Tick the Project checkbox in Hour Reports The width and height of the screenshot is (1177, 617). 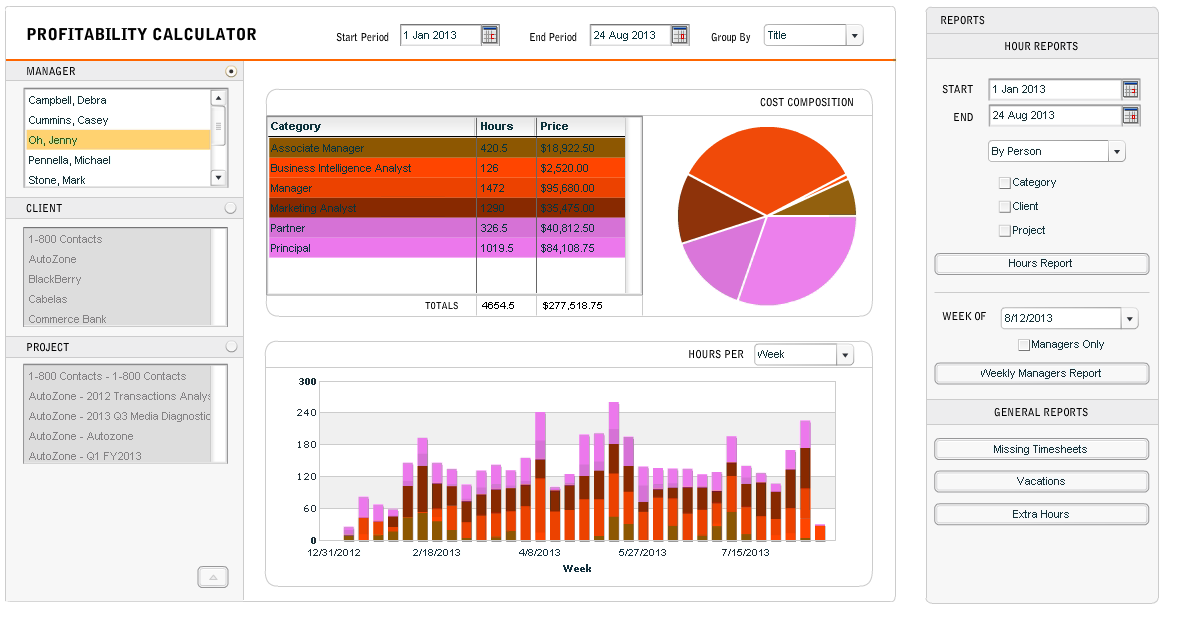pos(1004,230)
